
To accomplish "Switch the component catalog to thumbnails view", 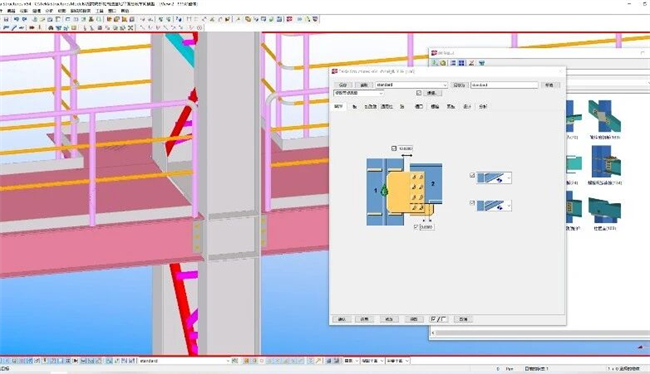I will coord(461,63).
